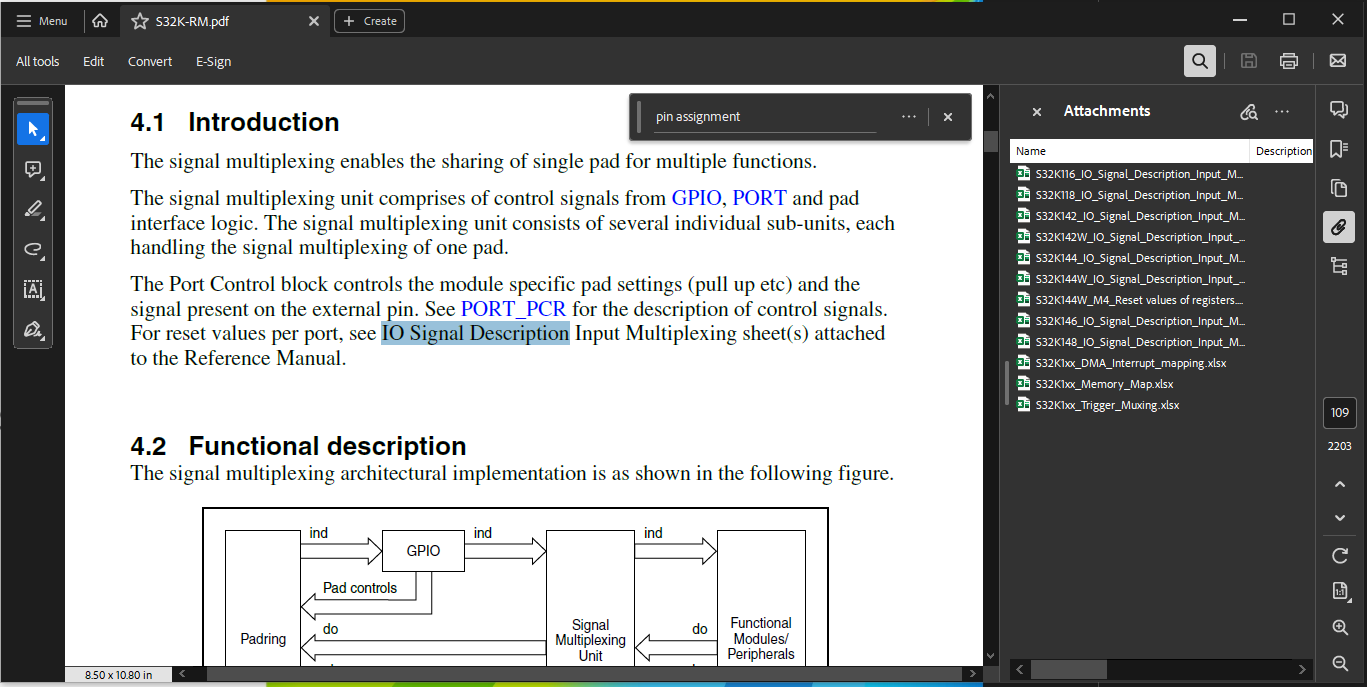Click the page number input showing 109

(1339, 412)
